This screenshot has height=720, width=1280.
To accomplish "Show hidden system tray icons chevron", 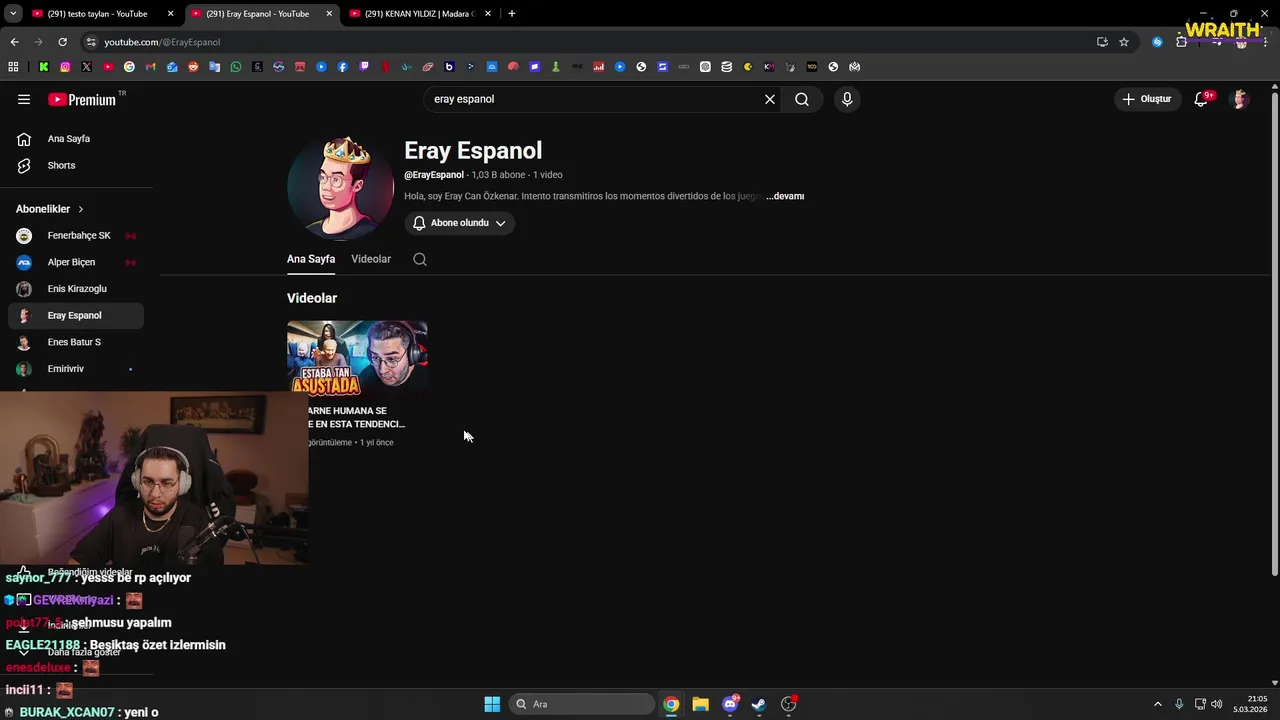I will (x=1158, y=704).
